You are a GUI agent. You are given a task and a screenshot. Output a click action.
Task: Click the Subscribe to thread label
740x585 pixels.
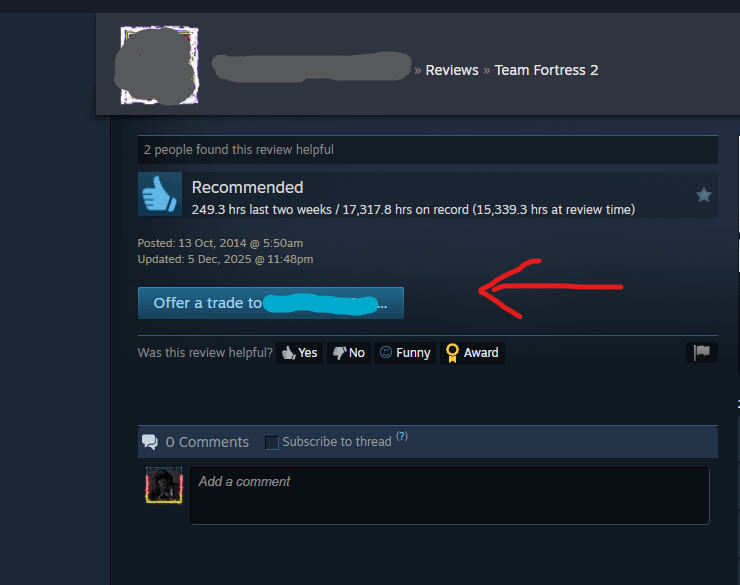click(x=337, y=442)
